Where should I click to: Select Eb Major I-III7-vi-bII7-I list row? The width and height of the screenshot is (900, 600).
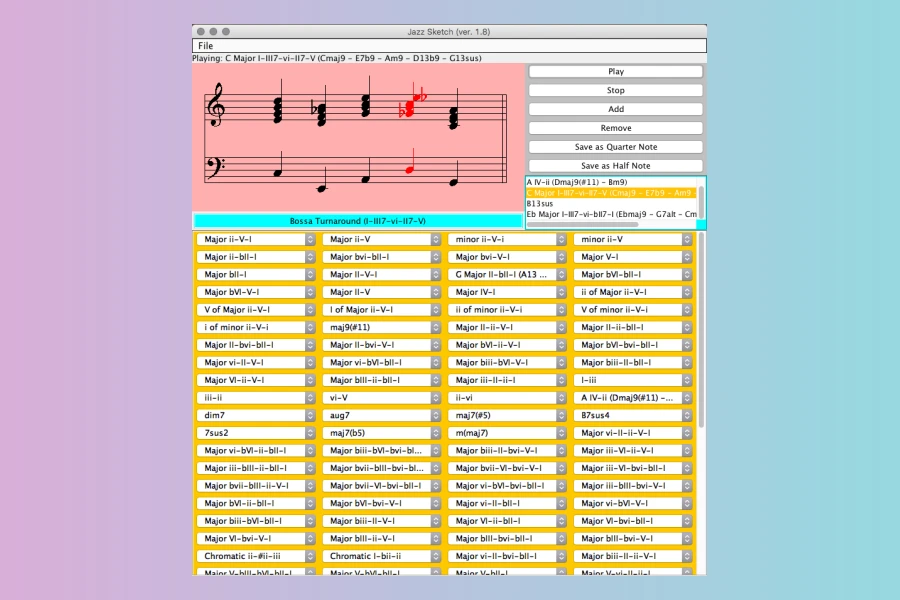(611, 214)
